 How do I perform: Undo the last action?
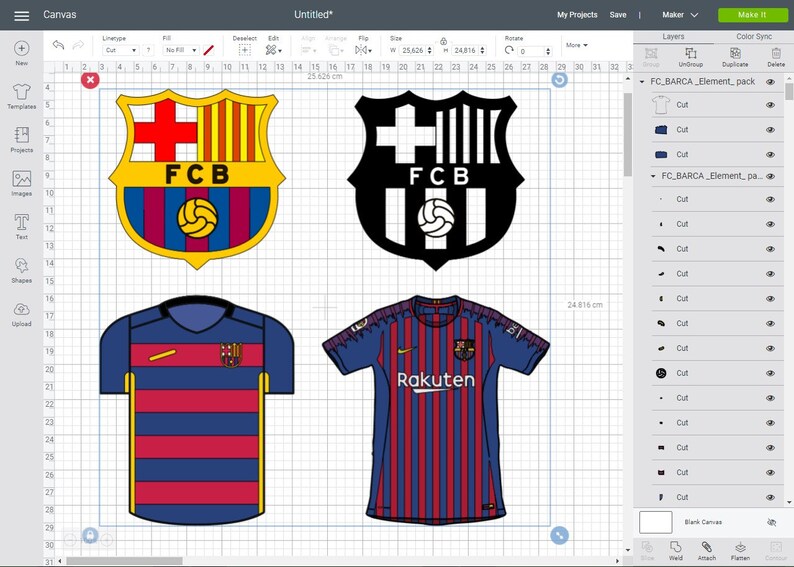58,45
